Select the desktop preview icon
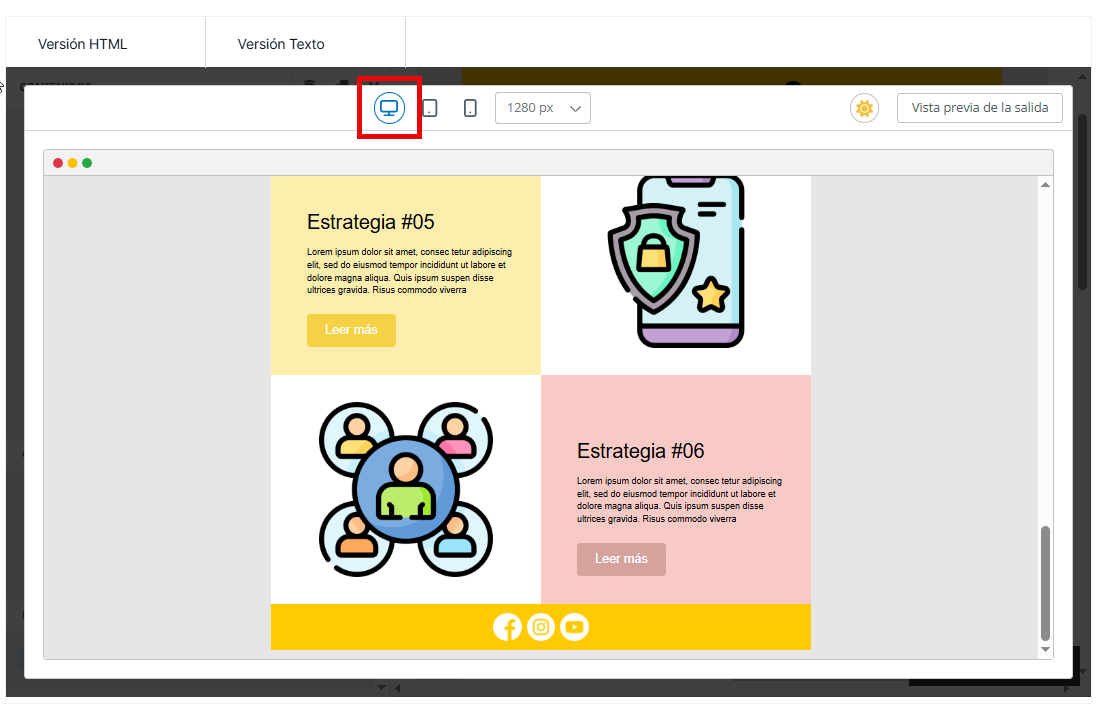The height and width of the screenshot is (714, 1102). [389, 108]
